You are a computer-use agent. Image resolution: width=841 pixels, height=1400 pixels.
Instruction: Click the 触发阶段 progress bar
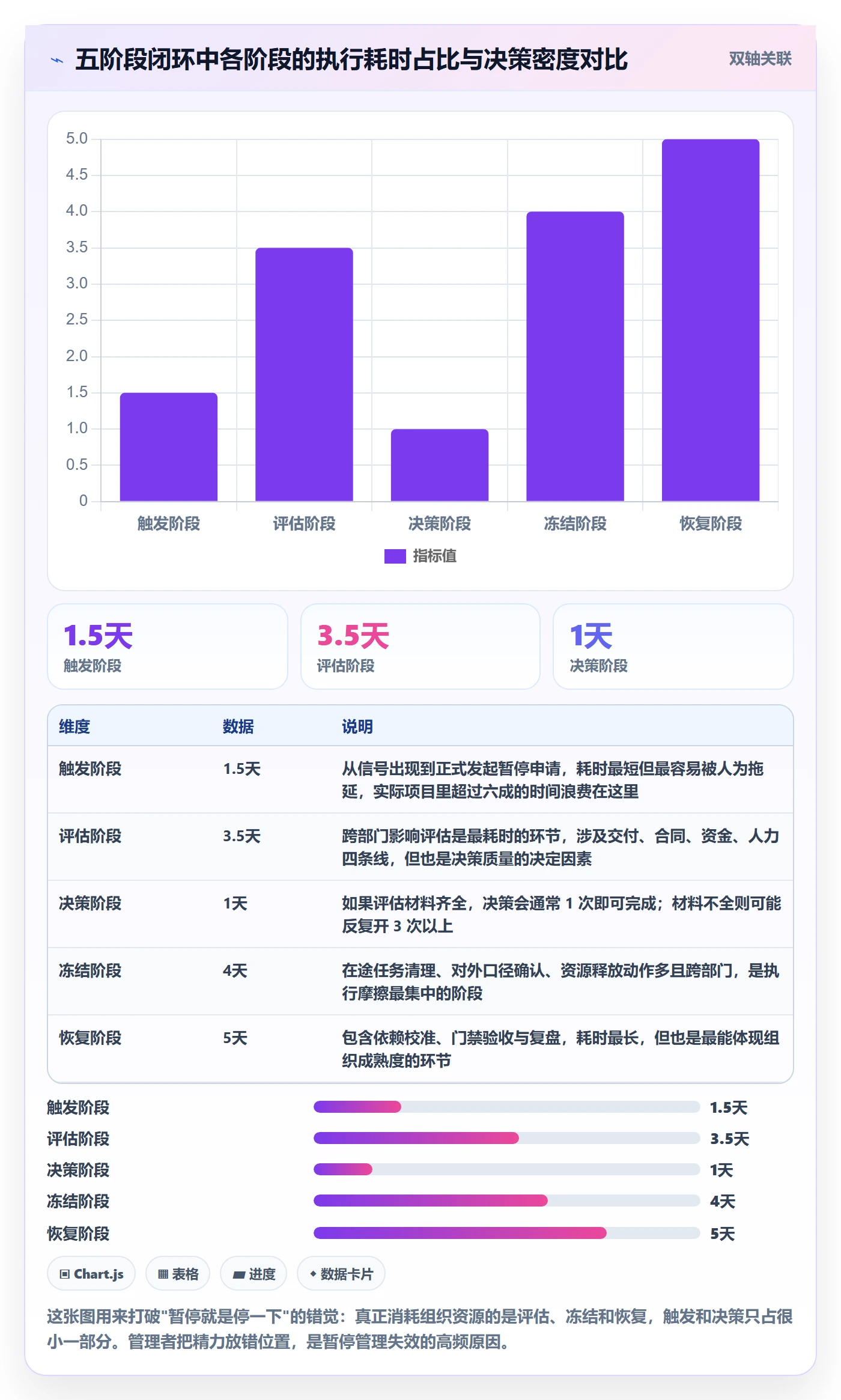[506, 1107]
